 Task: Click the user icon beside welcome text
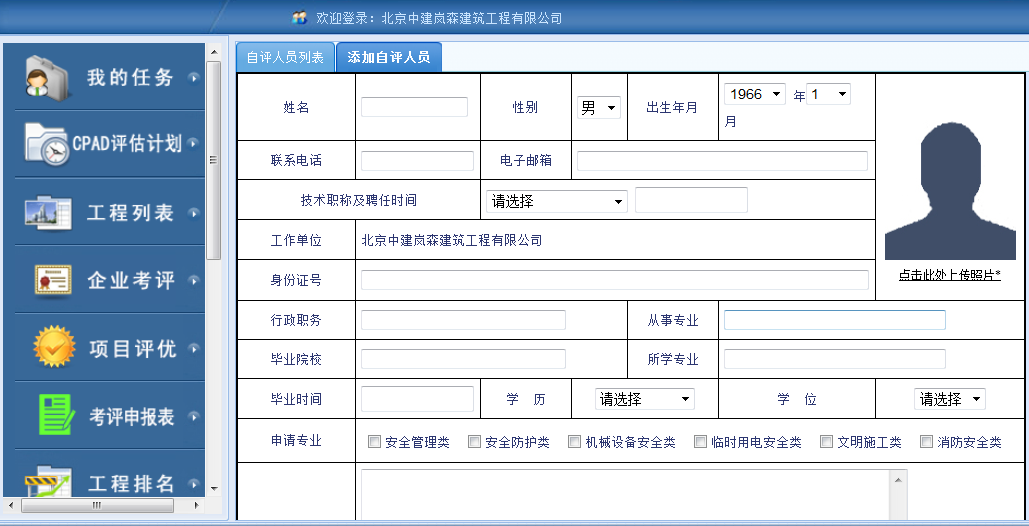(298, 18)
